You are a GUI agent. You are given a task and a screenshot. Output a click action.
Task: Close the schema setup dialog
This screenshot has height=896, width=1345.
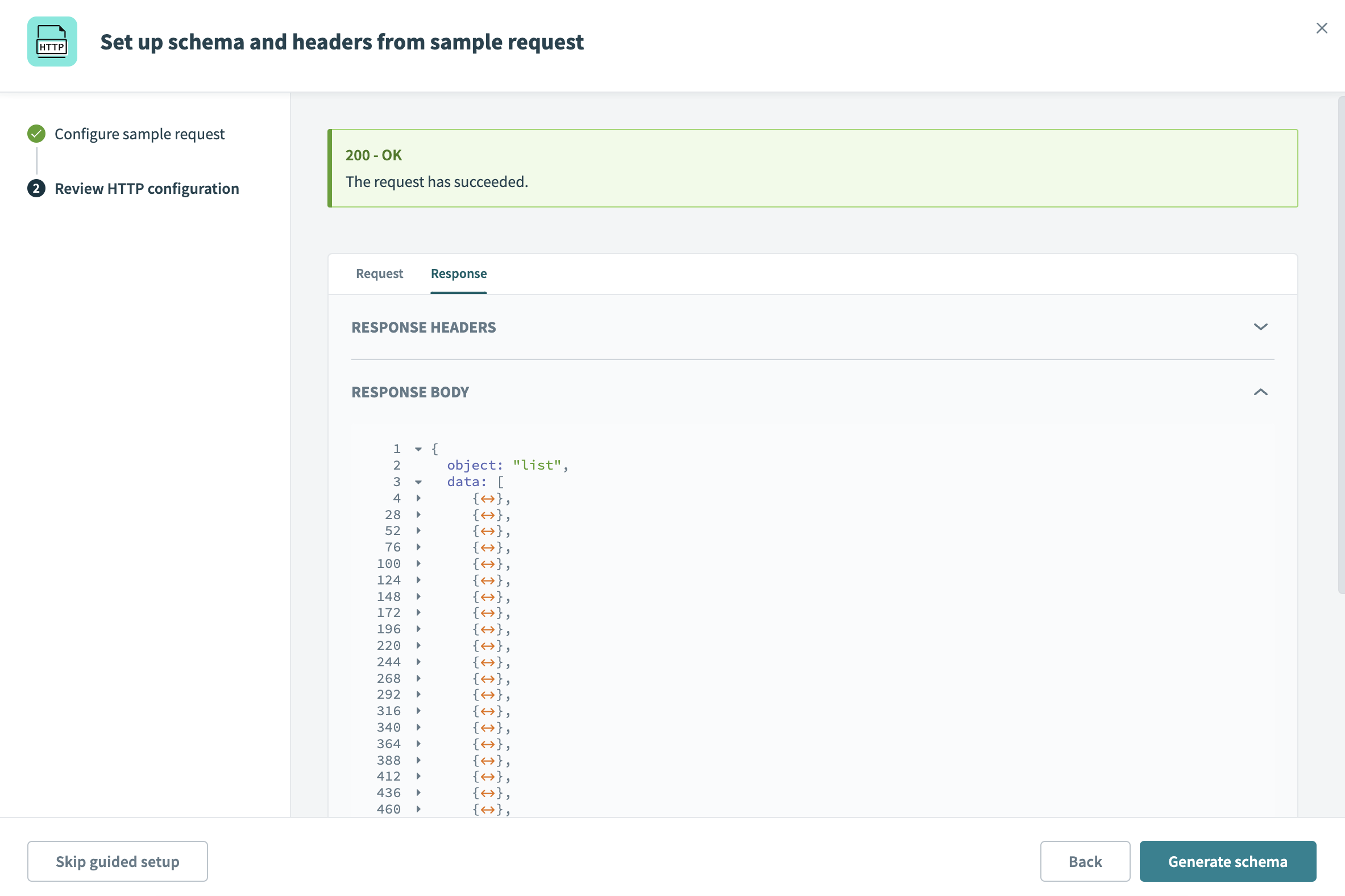click(x=1322, y=27)
